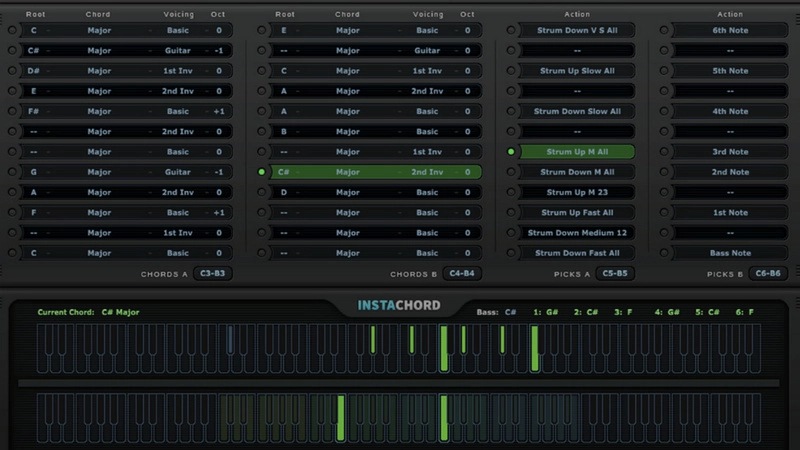This screenshot has height=450, width=800.
Task: Open the Oct value +1 in F Major row
Action: coord(219,212)
